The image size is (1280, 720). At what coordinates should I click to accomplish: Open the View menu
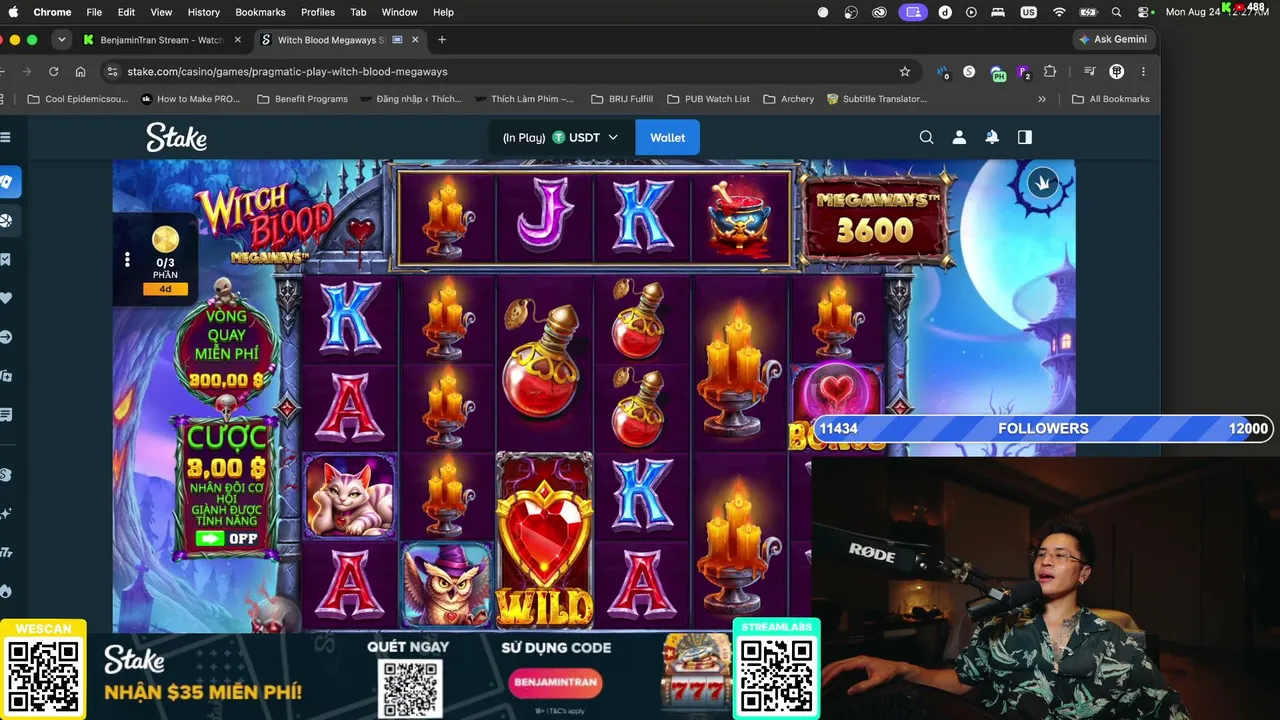pyautogui.click(x=161, y=12)
